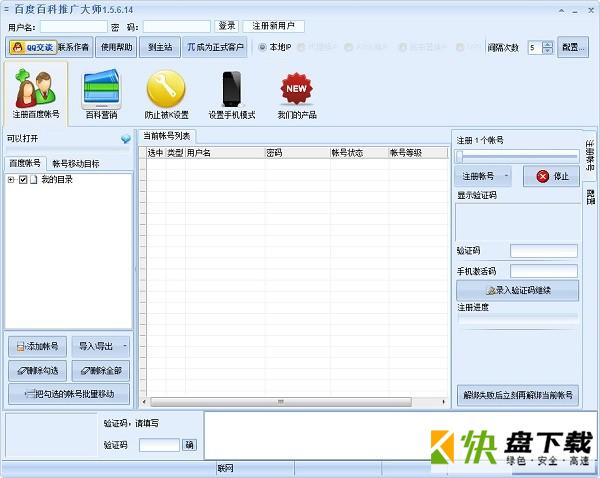Open the 设置手机模式 phone icon
The image size is (600, 478).
[x=232, y=94]
